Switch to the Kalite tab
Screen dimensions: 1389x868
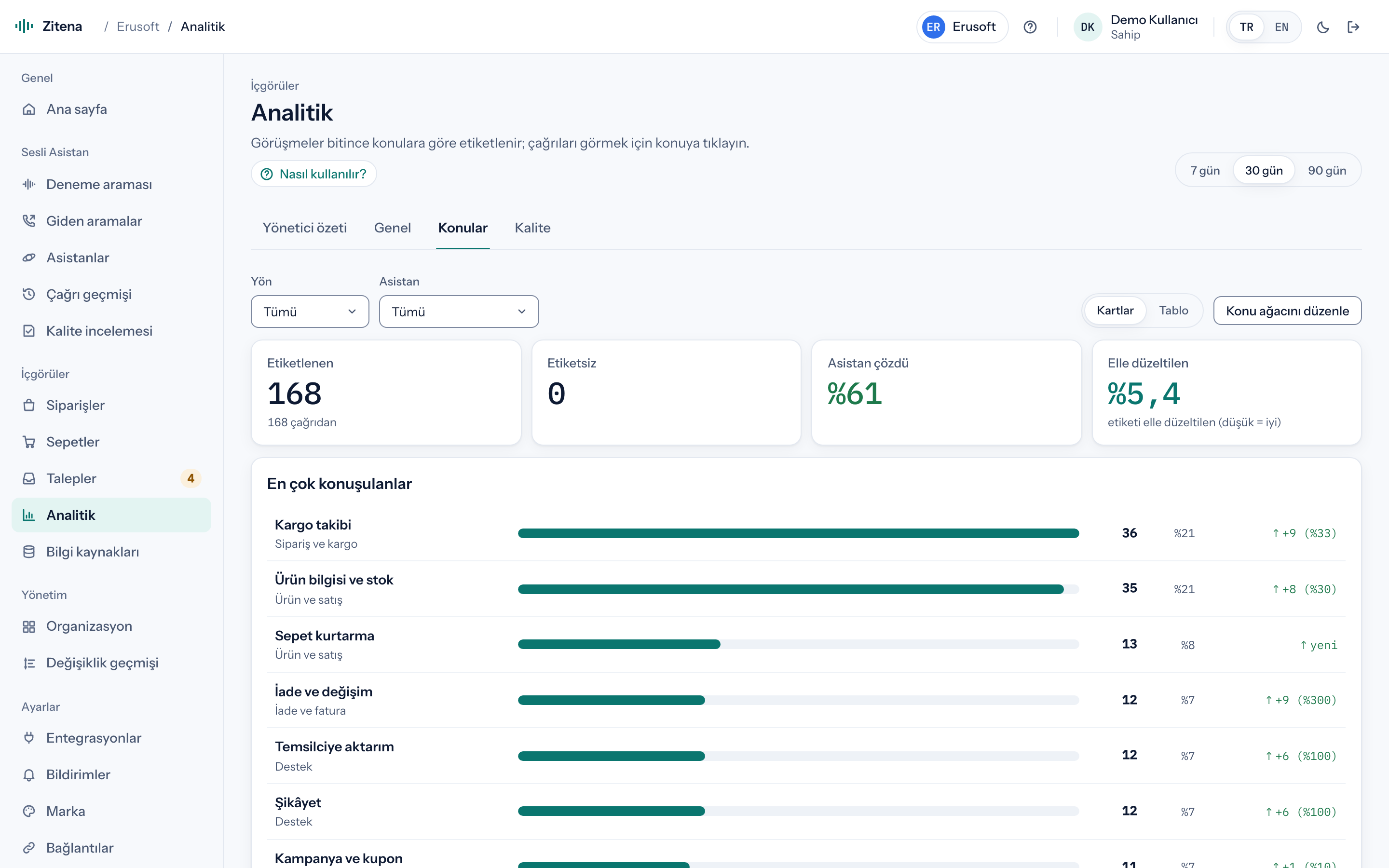click(x=532, y=228)
